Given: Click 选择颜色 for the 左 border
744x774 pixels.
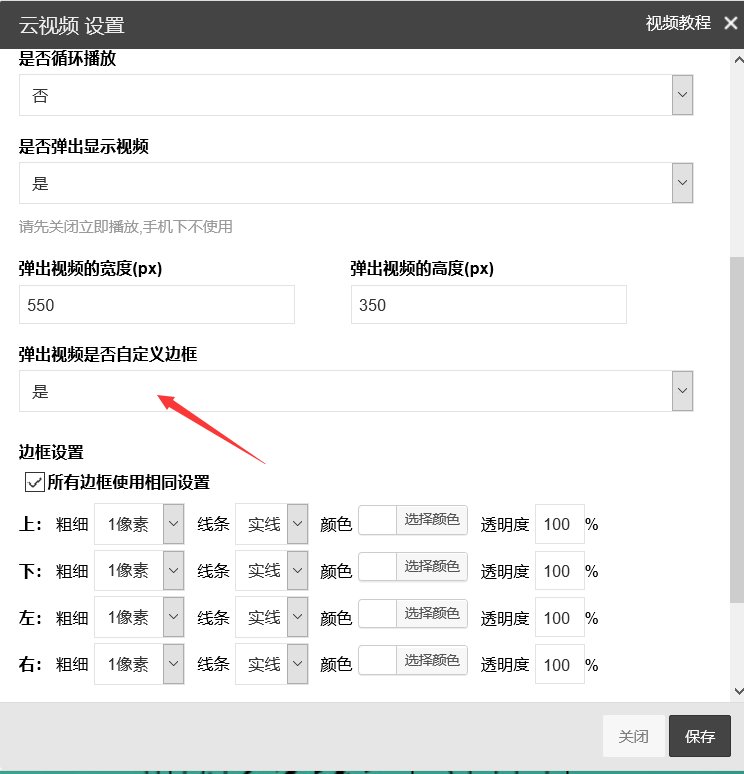Looking at the screenshot, I should click(x=432, y=614).
